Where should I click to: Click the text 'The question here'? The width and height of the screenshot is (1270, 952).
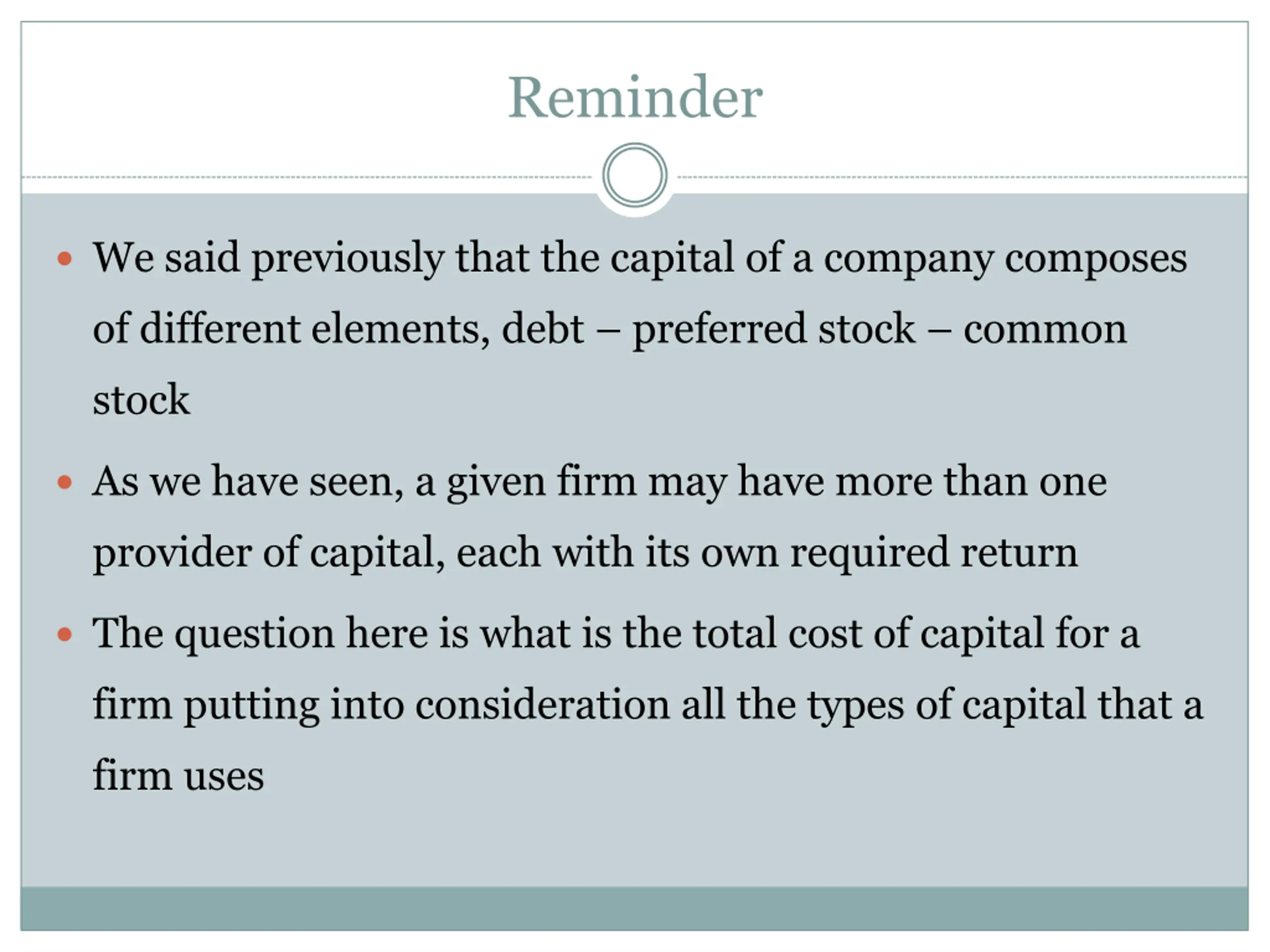pyautogui.click(x=260, y=634)
